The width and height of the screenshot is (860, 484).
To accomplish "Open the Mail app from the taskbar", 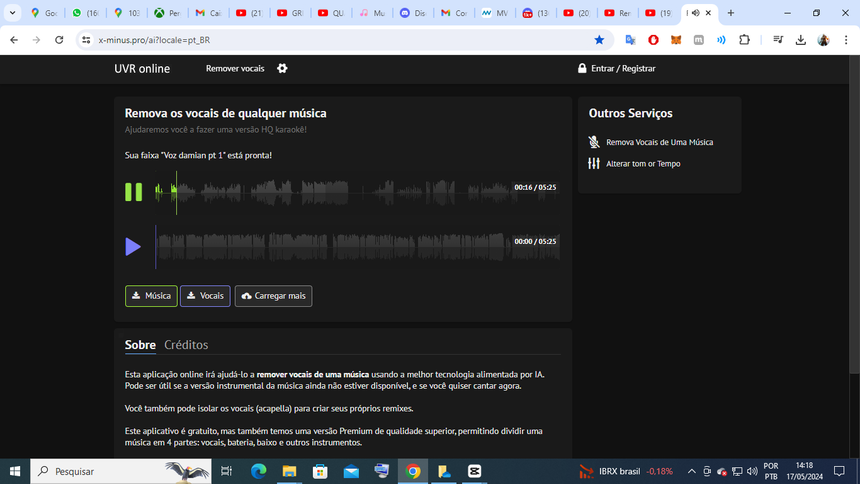I will [351, 471].
